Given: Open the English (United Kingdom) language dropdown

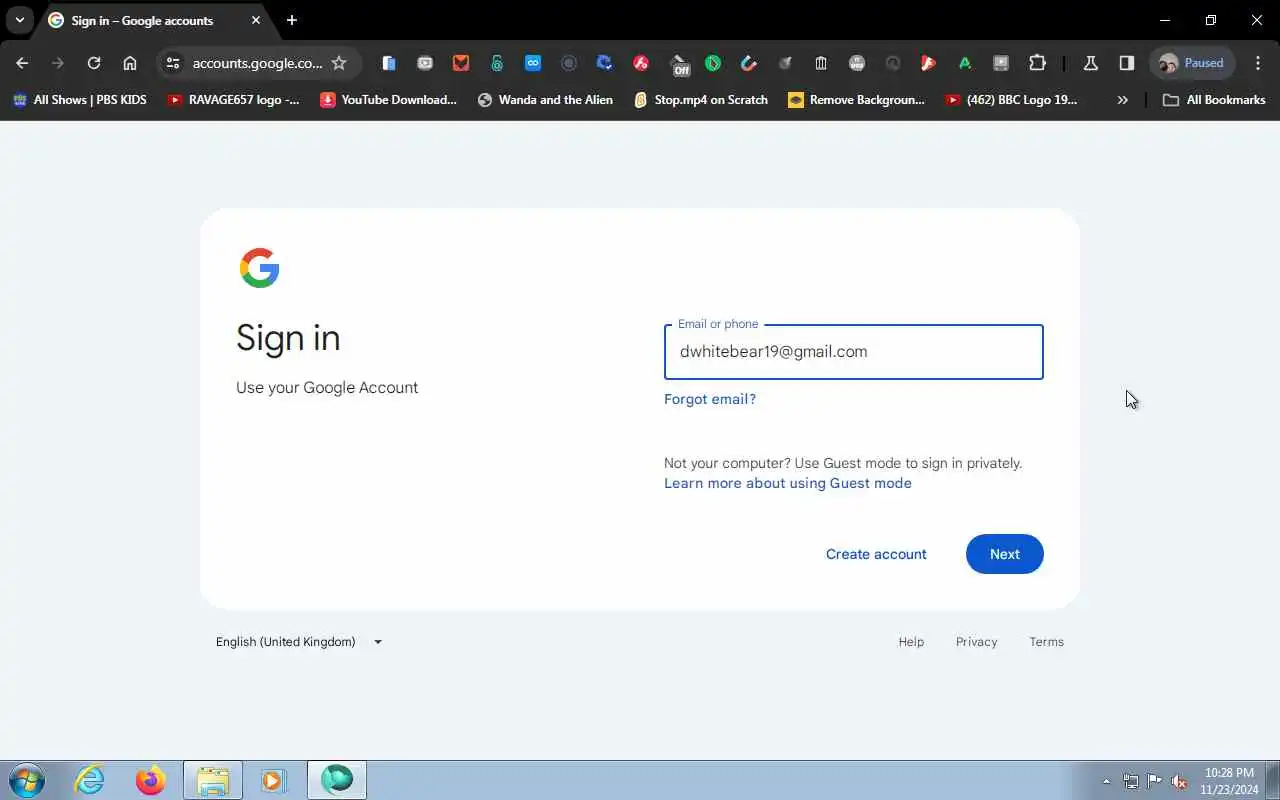Looking at the screenshot, I should (299, 642).
